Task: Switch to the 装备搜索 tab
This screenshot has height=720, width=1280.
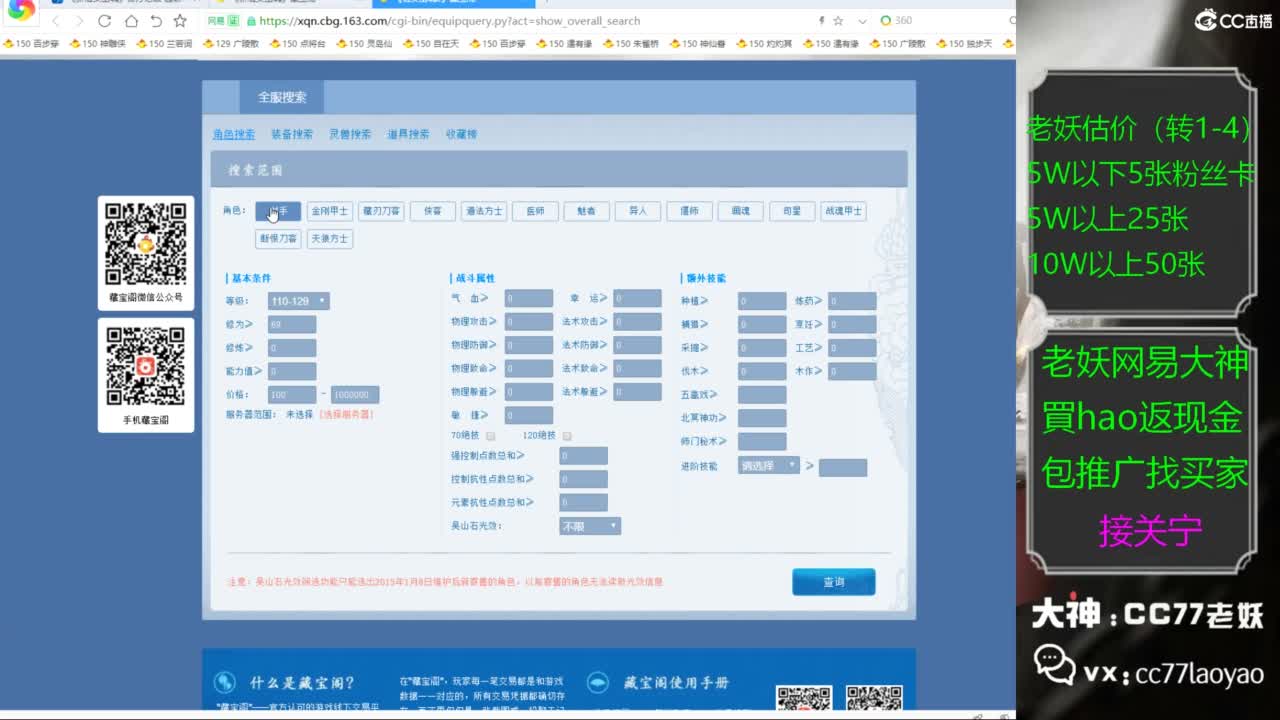Action: click(x=291, y=134)
